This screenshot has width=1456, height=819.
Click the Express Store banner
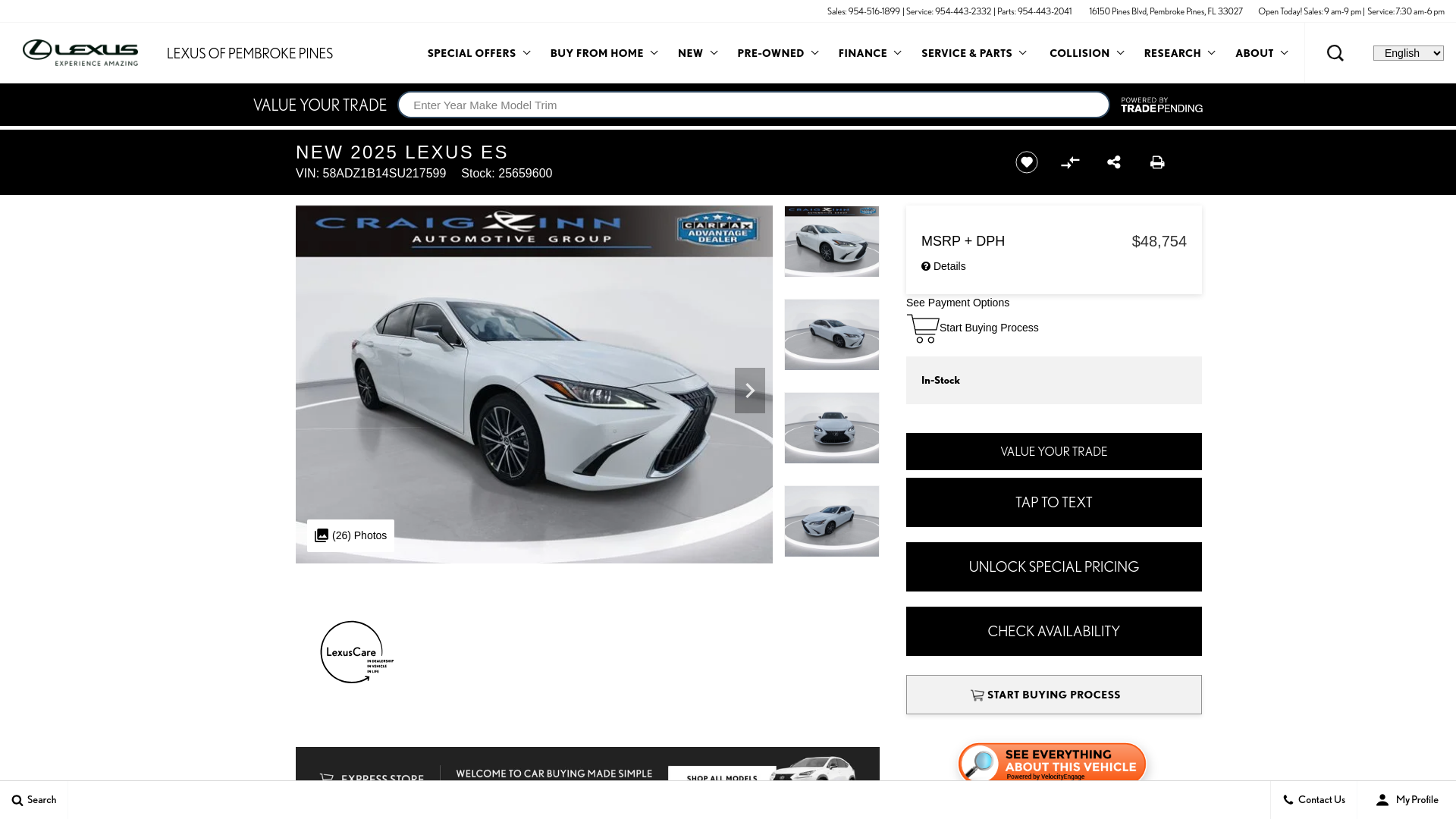[588, 764]
